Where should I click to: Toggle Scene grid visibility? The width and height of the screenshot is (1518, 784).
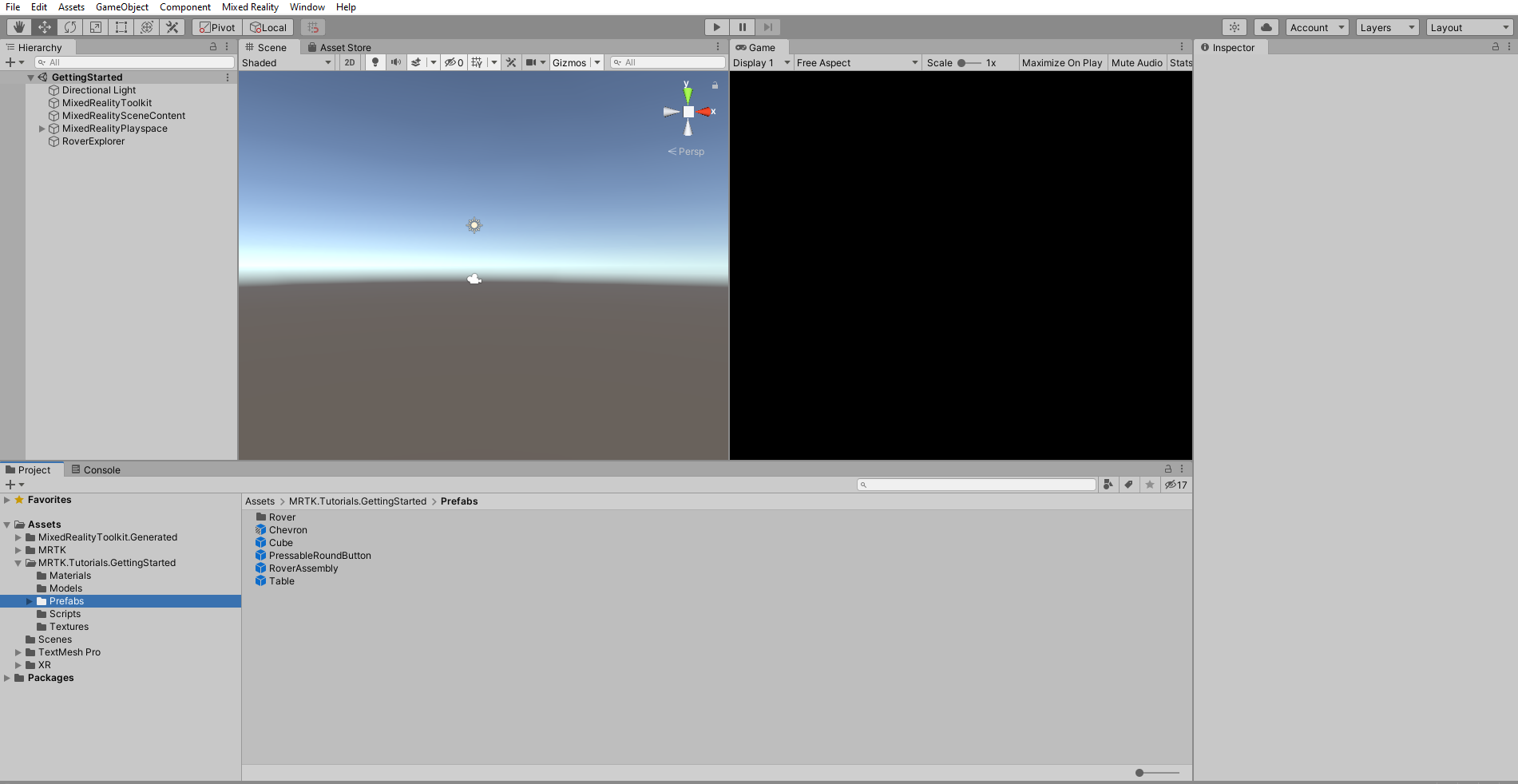[x=477, y=62]
